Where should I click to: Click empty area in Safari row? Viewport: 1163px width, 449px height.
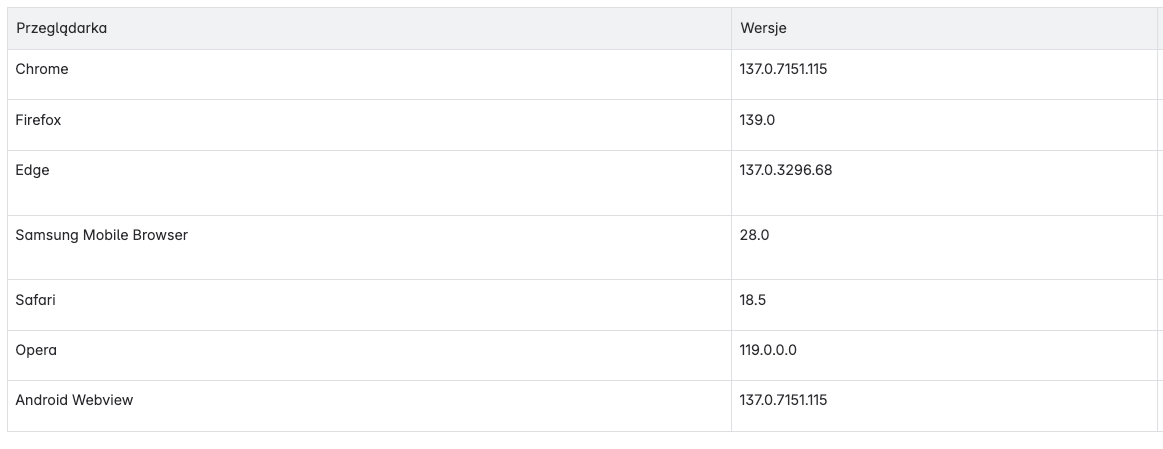pyautogui.click(x=393, y=305)
